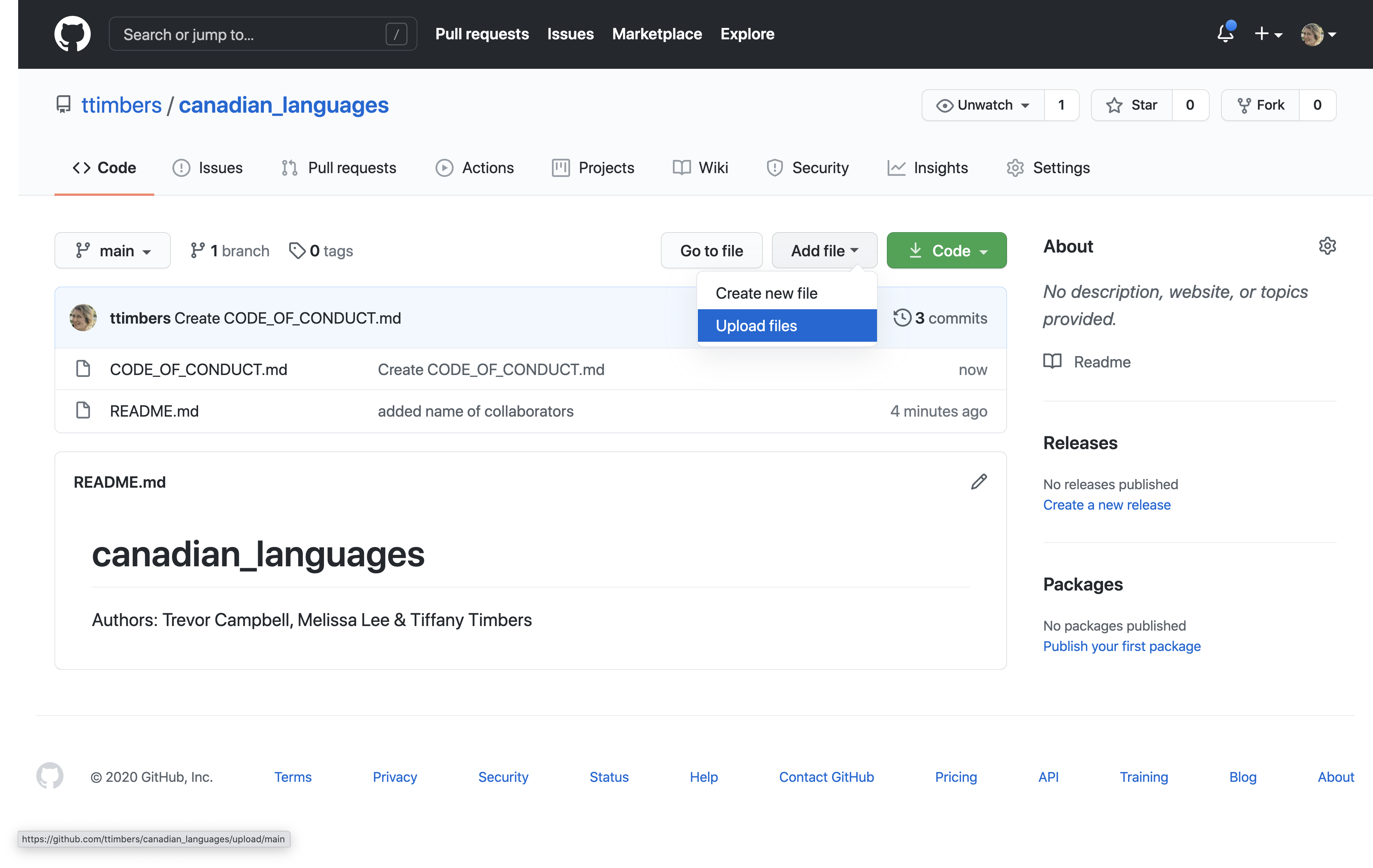Star the repository
Viewport: 1373px width, 868px height.
coord(1132,105)
